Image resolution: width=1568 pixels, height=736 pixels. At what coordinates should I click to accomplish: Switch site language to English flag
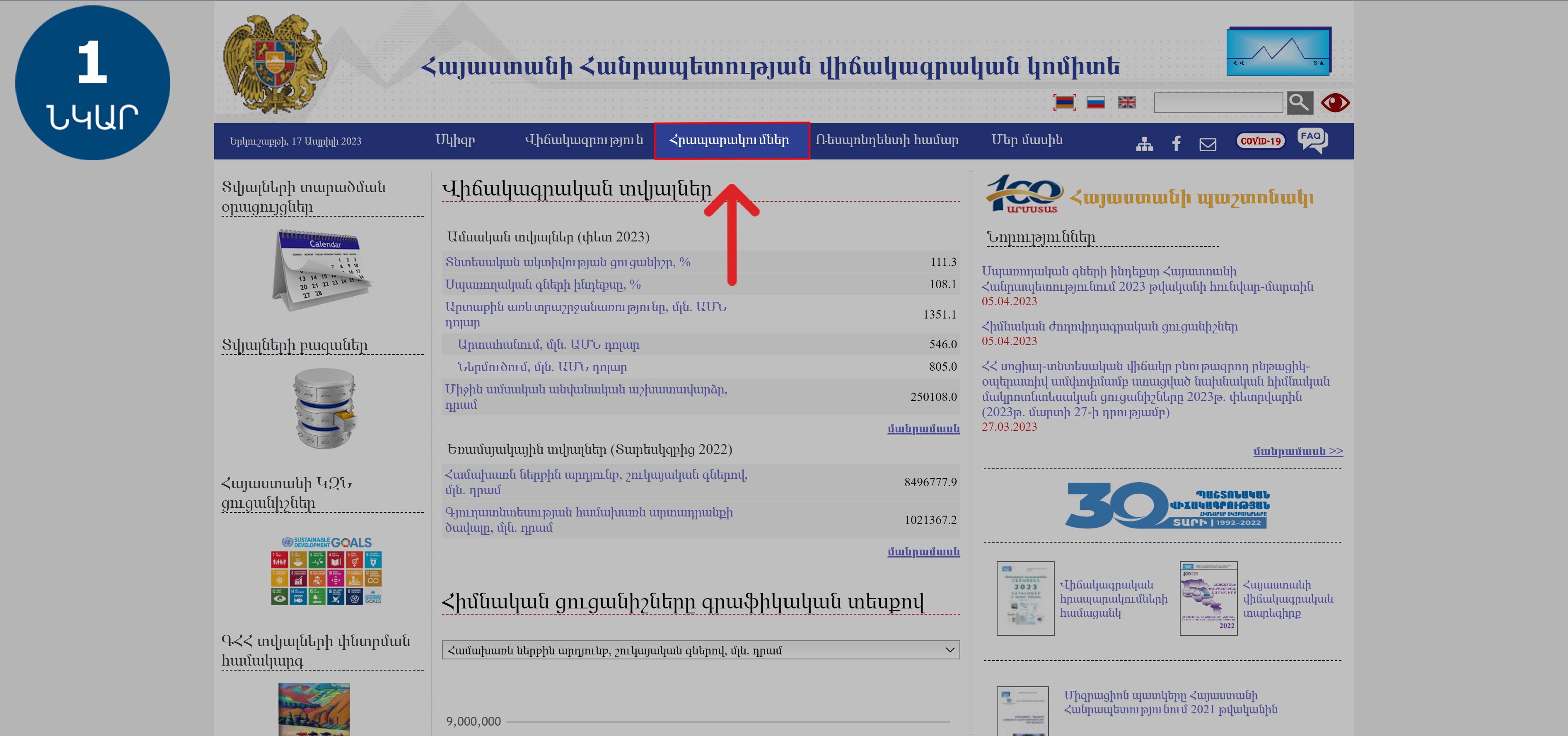pos(1127,102)
